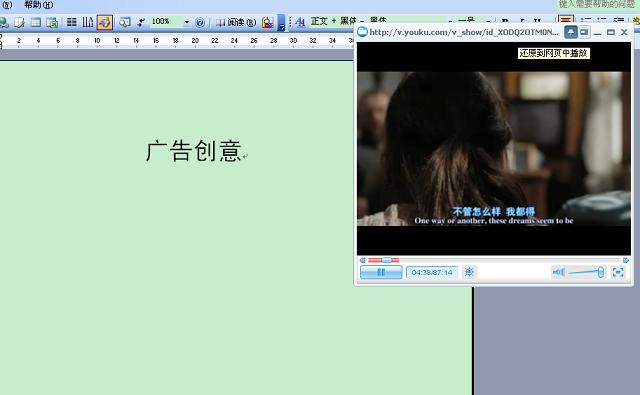Open the 帮助 (Help) menu
This screenshot has height=395, width=640.
coord(38,5)
